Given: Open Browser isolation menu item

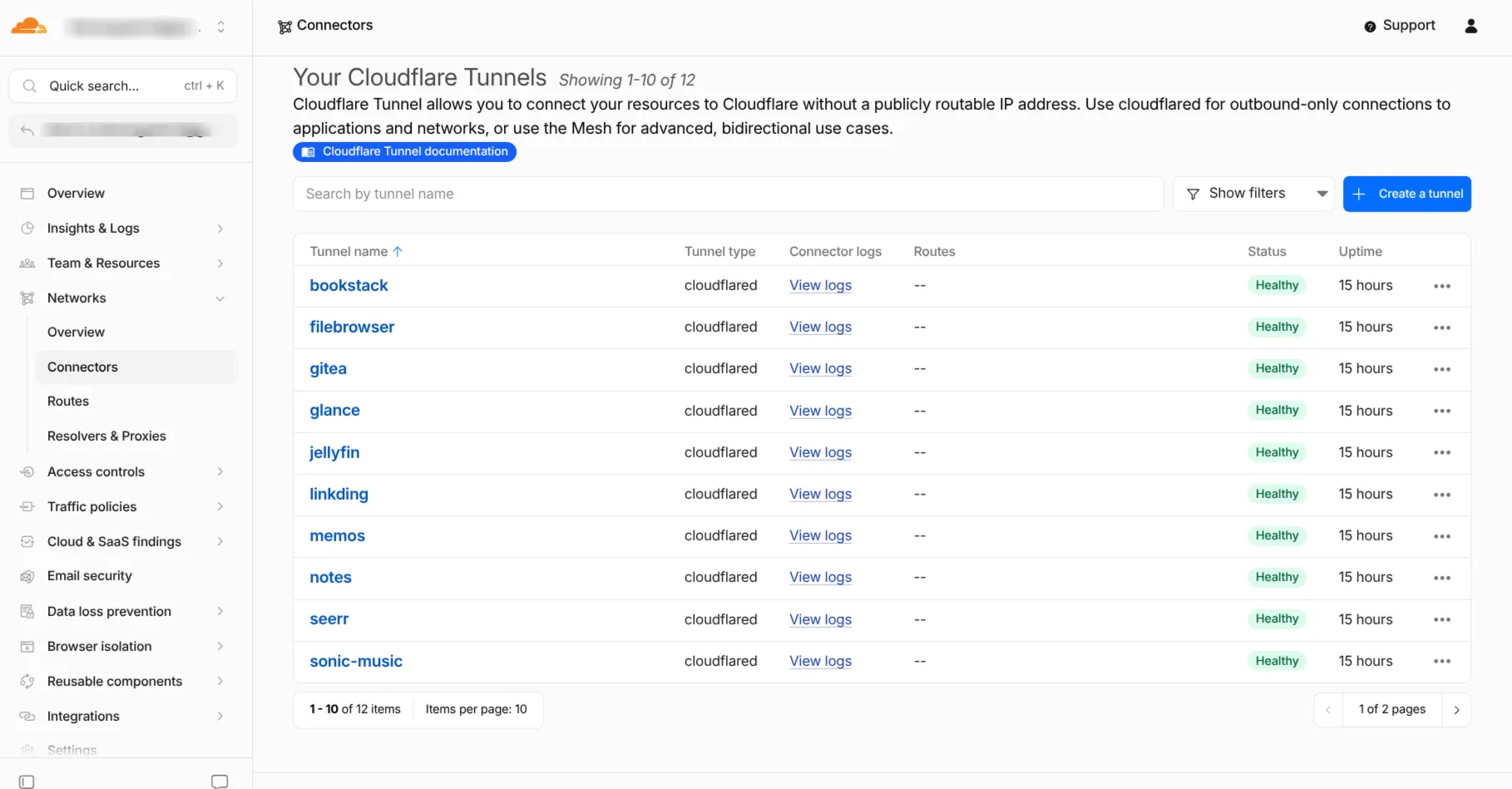Looking at the screenshot, I should (100, 646).
